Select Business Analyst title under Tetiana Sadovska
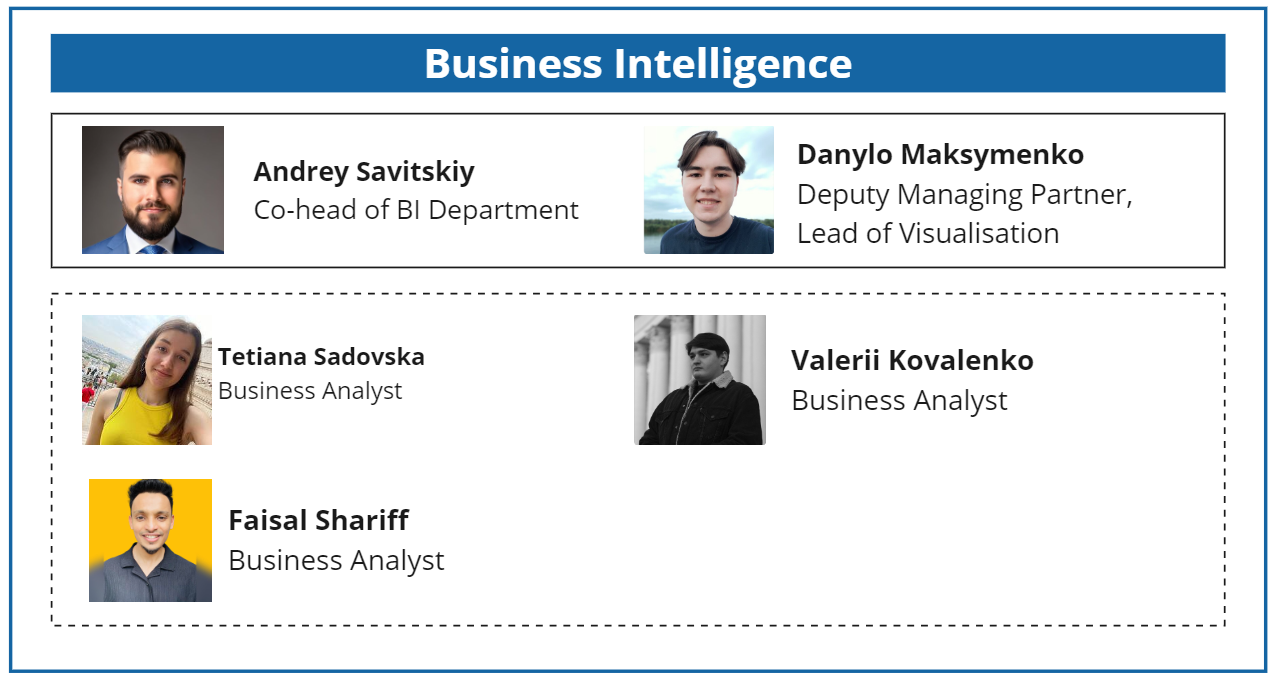This screenshot has width=1287, height=687. click(x=310, y=391)
